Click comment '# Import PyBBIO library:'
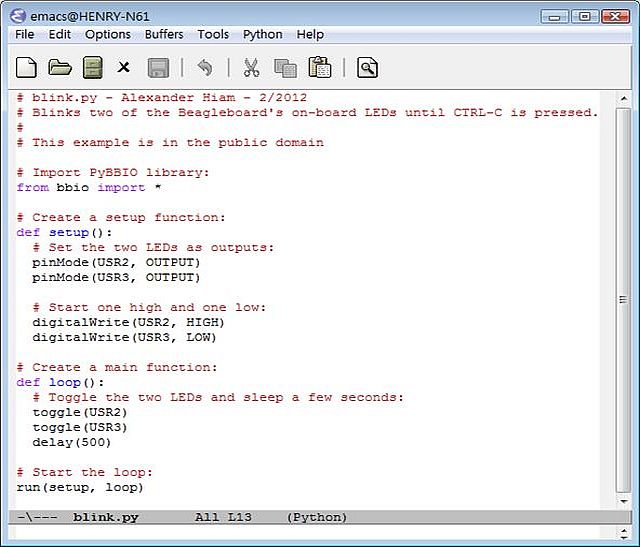This screenshot has width=640, height=547. tap(113, 172)
